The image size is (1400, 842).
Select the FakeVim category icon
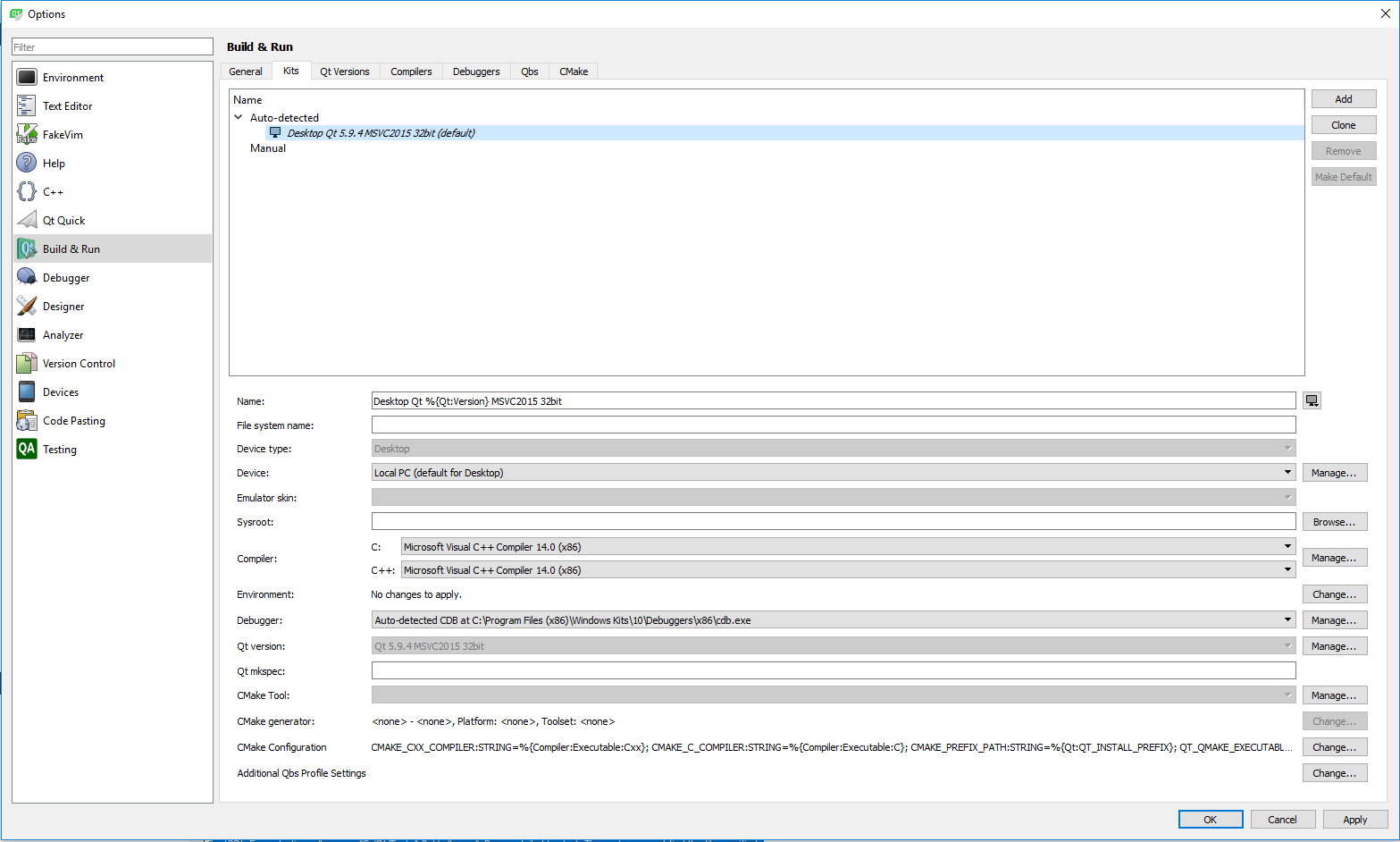(x=27, y=135)
